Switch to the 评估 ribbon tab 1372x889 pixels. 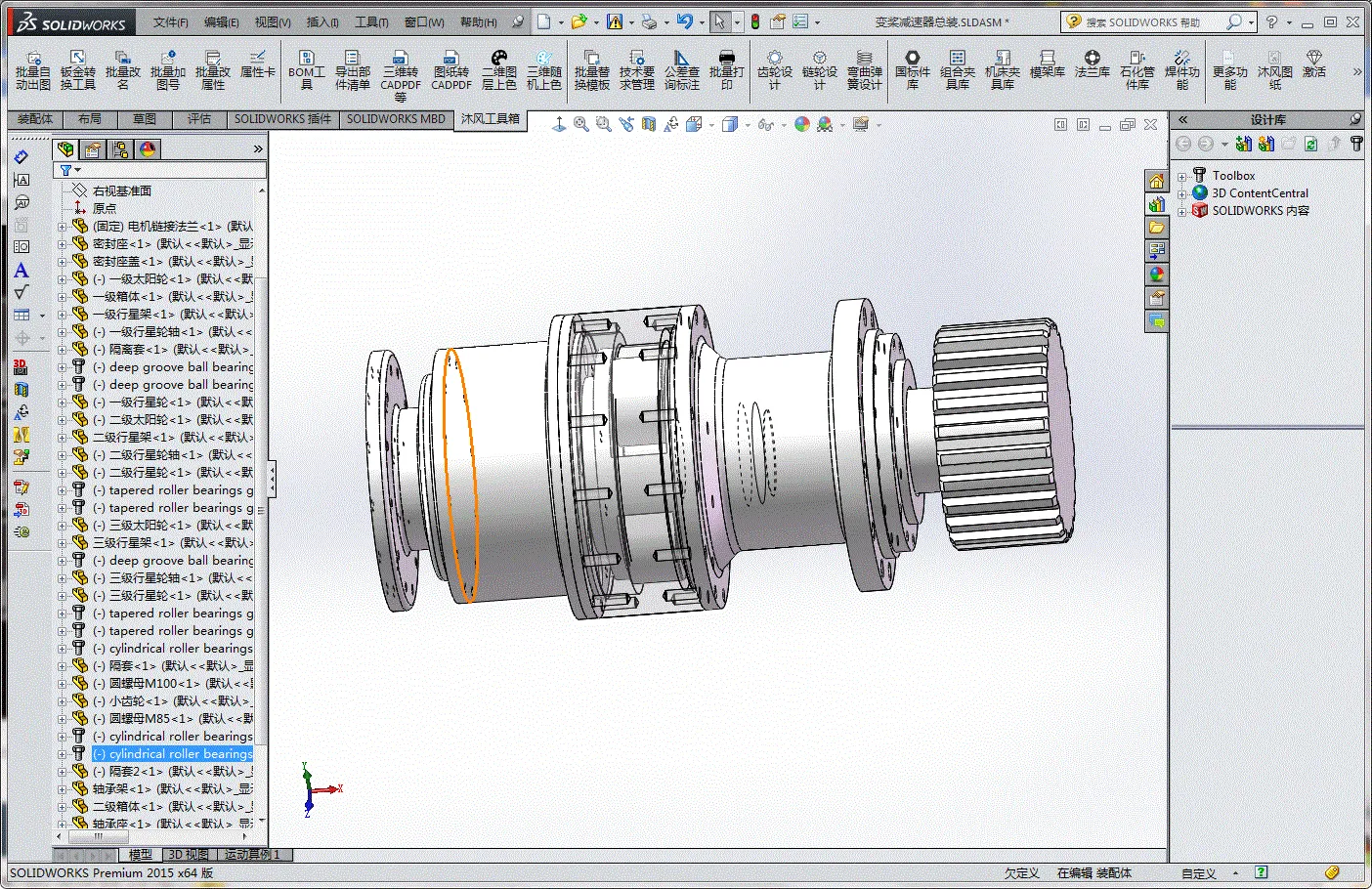pos(199,119)
